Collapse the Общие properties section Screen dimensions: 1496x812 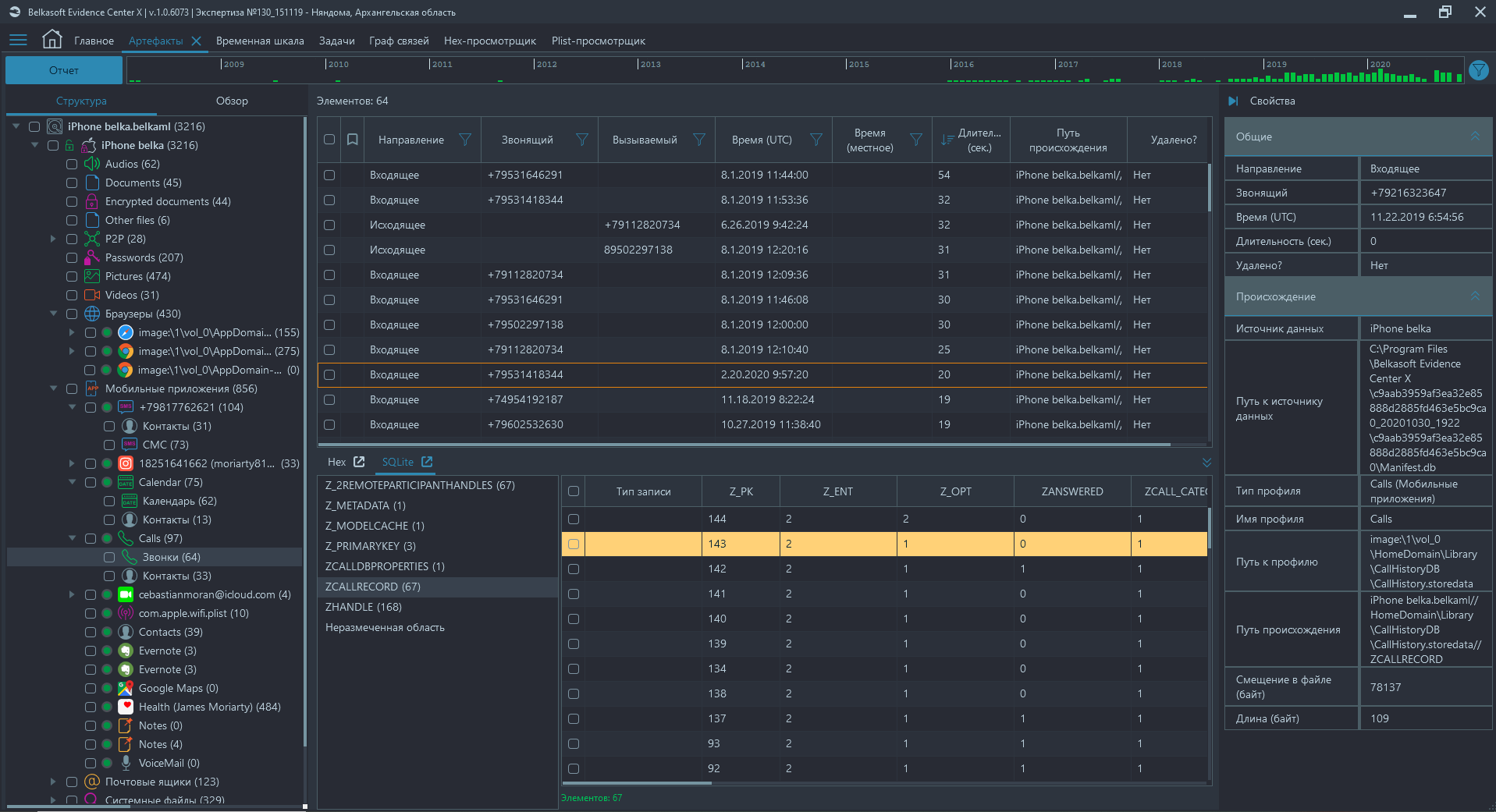click(1475, 137)
